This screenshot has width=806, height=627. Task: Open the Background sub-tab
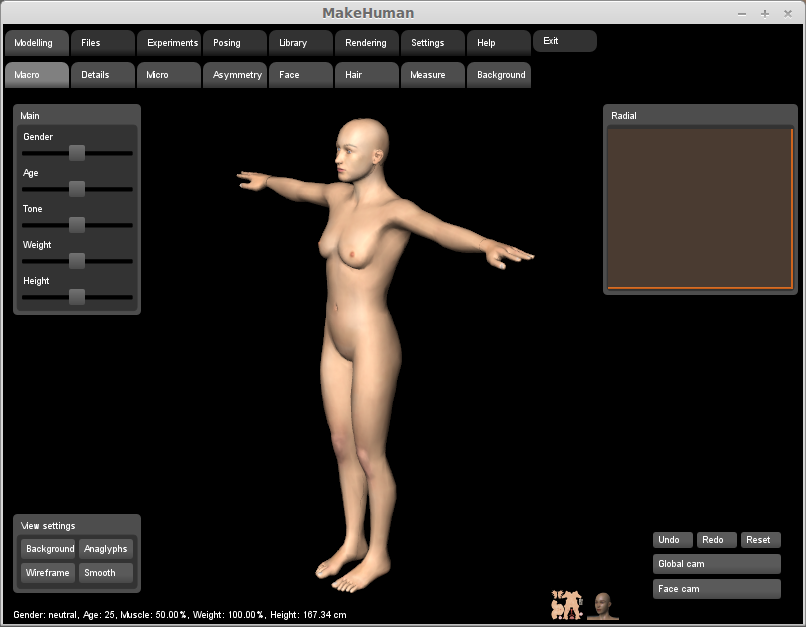click(499, 75)
